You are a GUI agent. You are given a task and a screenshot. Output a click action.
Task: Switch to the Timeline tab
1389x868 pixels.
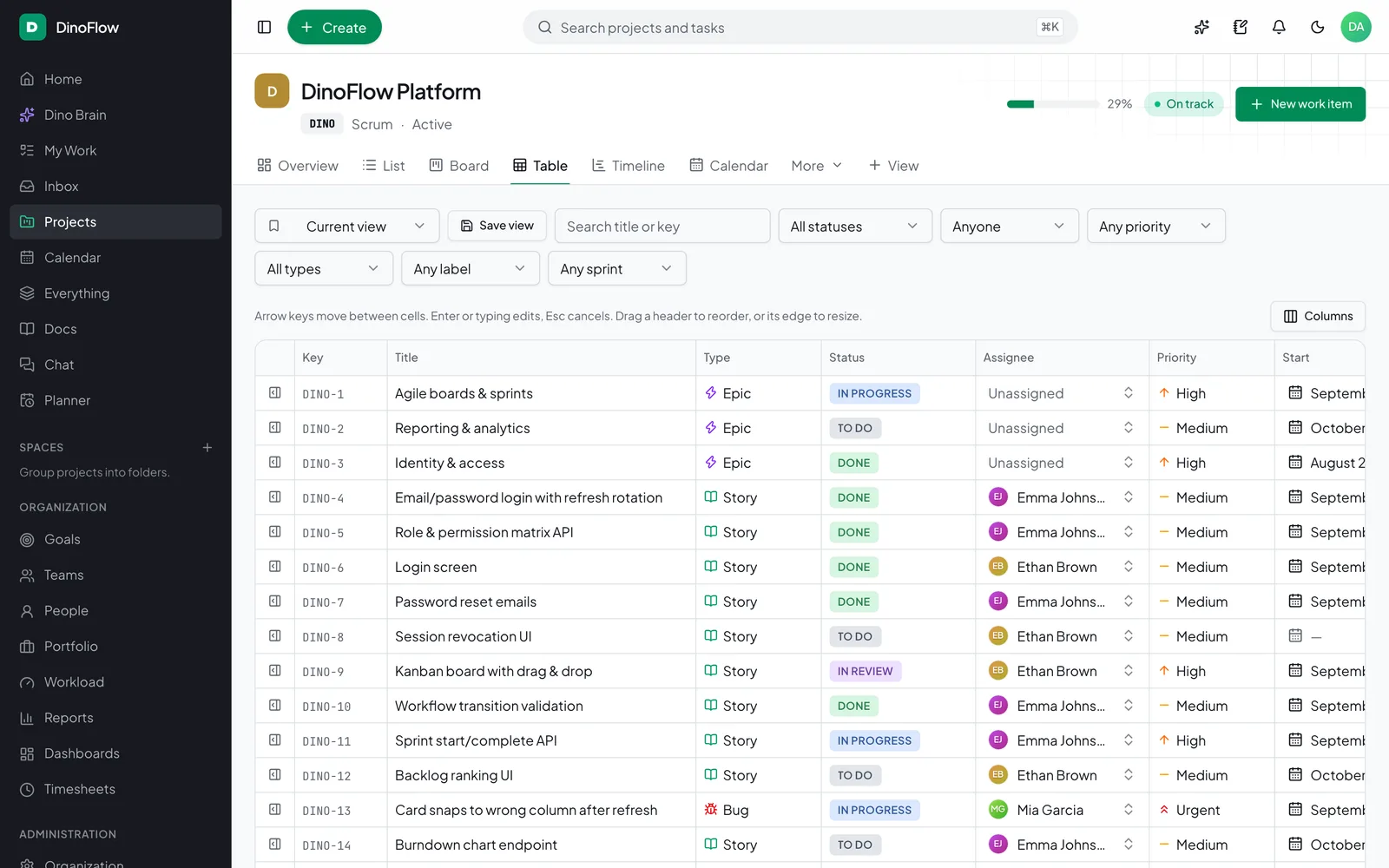629,166
